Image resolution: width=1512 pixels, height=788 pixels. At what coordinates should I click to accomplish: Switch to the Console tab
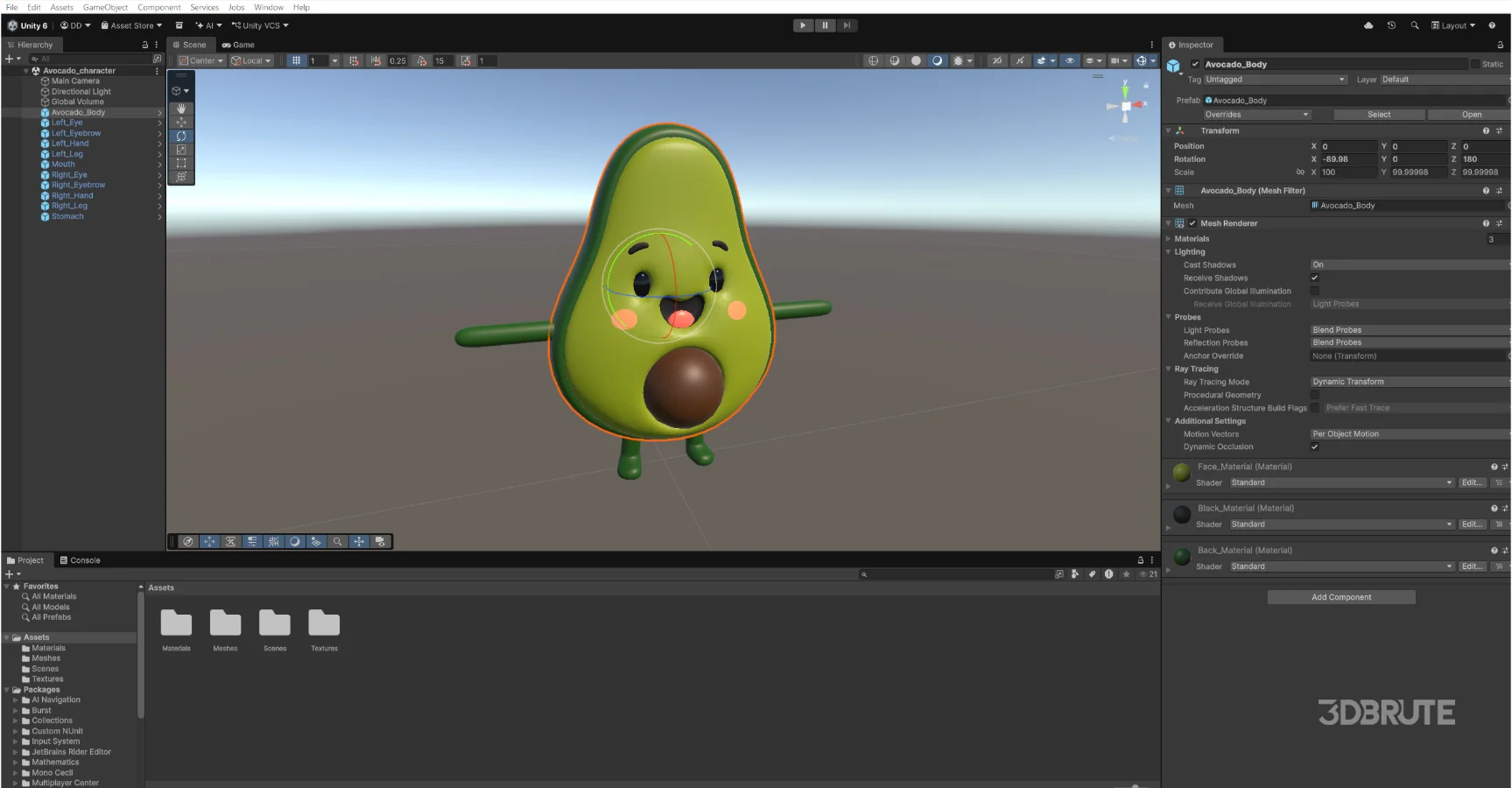point(80,560)
